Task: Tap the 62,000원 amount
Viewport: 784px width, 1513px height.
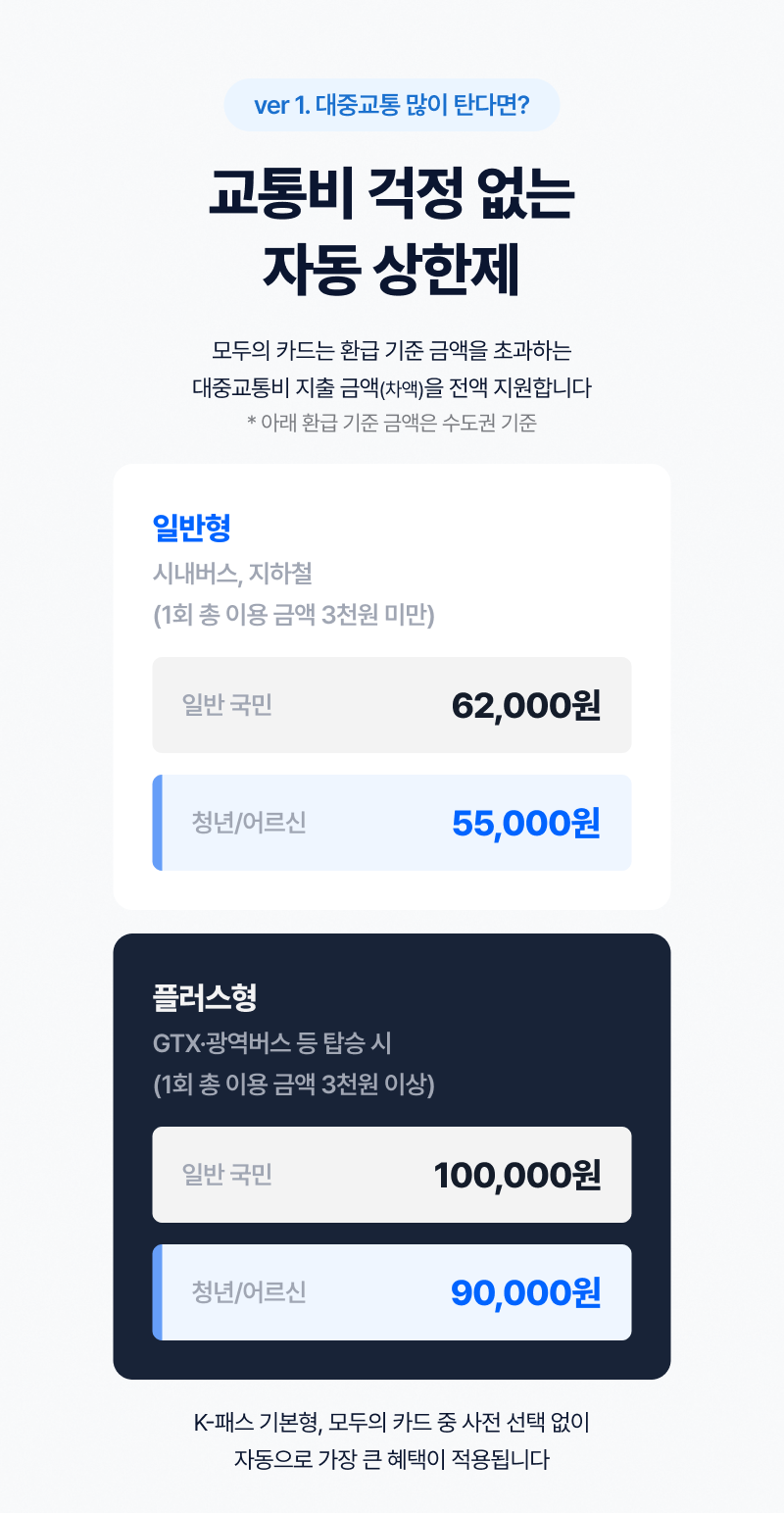Action: (x=526, y=705)
